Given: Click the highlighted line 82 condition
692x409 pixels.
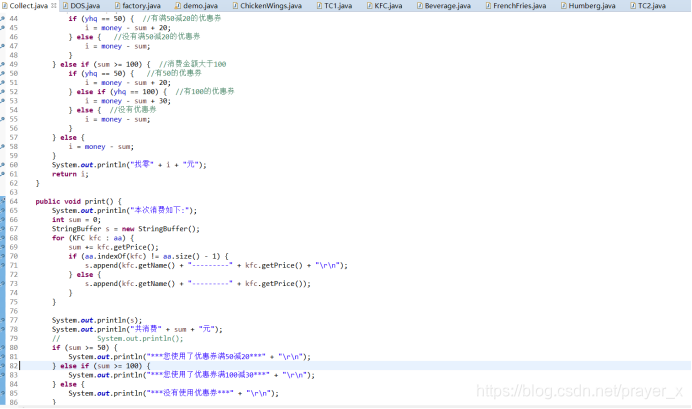Looking at the screenshot, I should pos(102,366).
